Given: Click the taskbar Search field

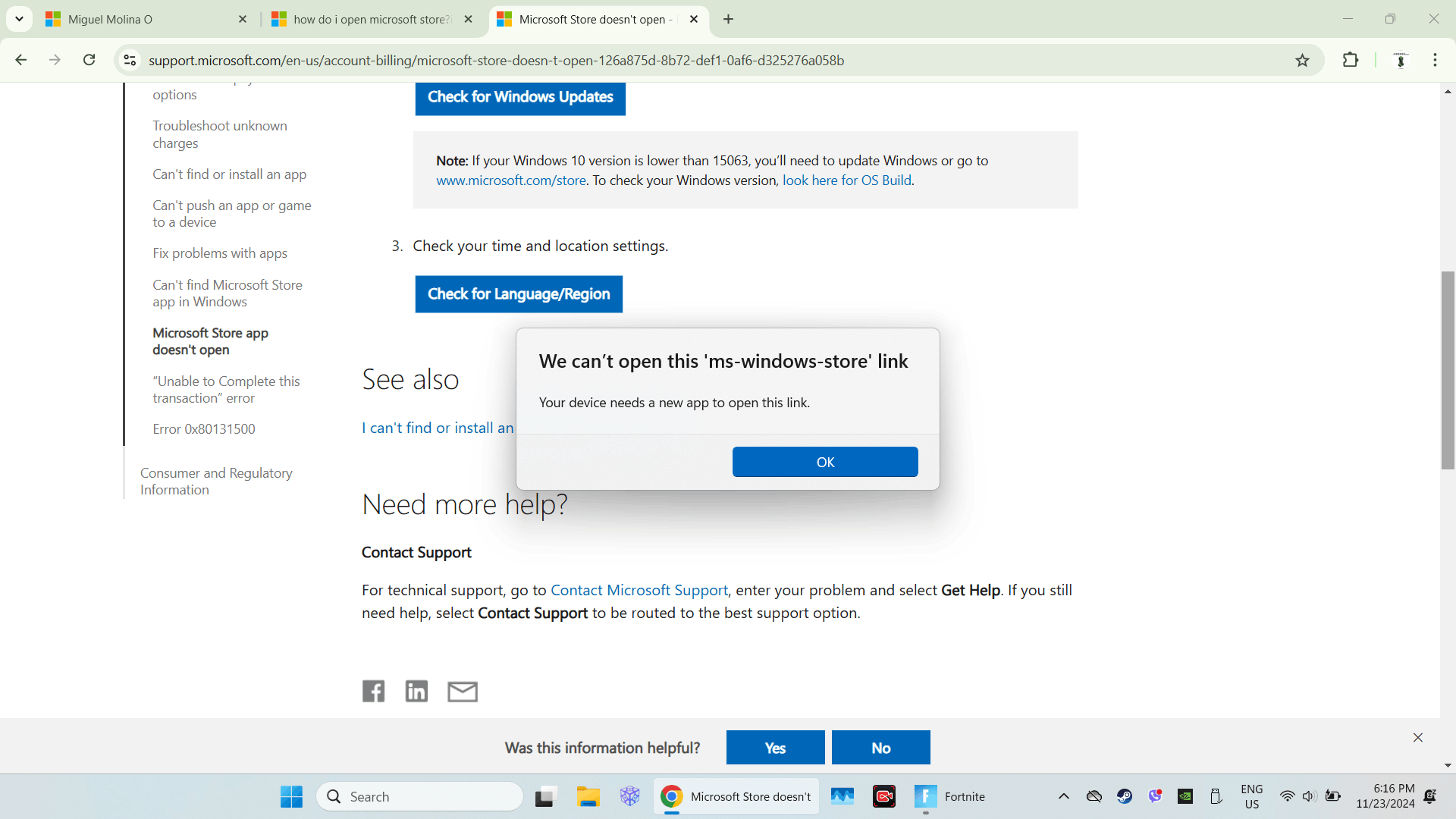Looking at the screenshot, I should [x=421, y=796].
